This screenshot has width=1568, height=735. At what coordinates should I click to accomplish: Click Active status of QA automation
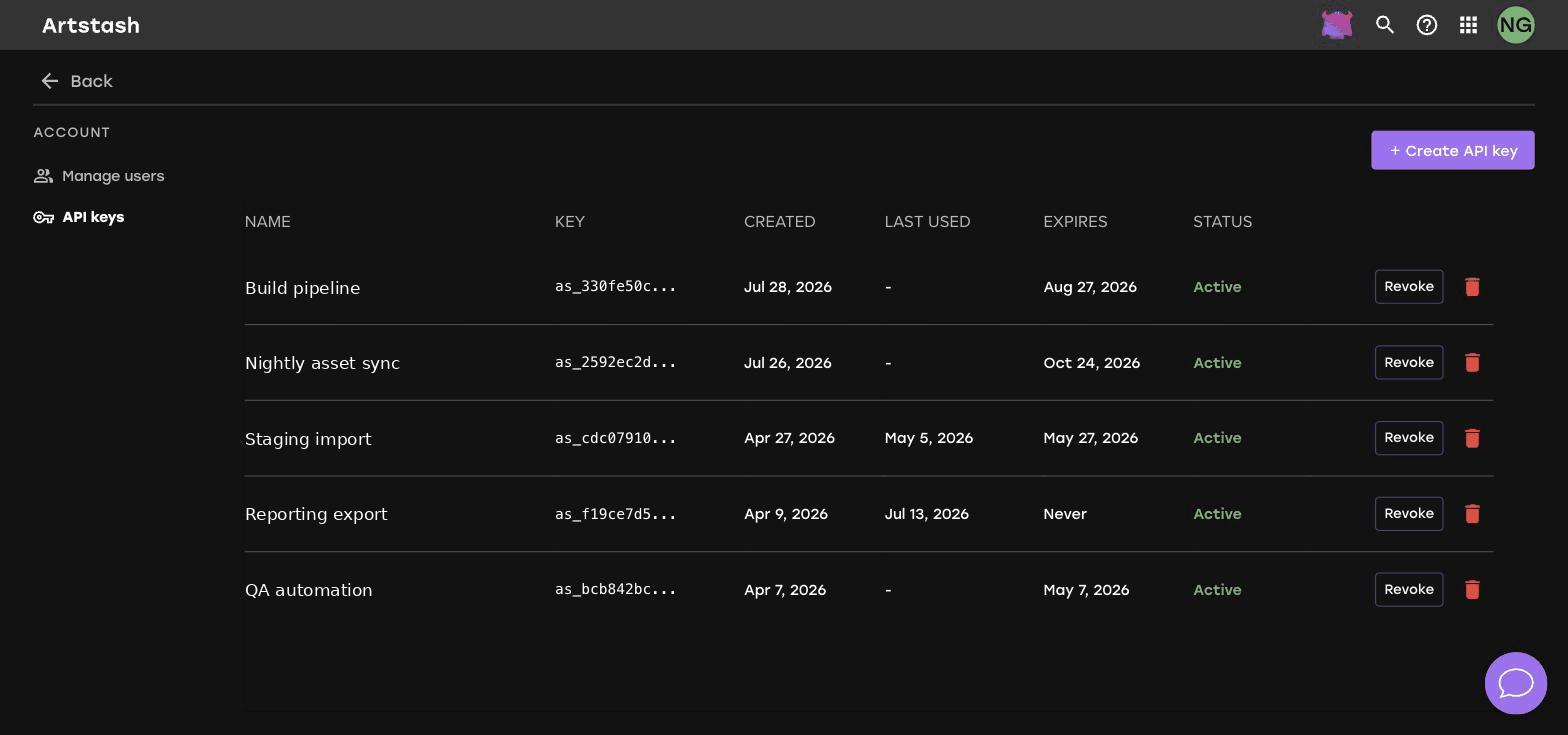coord(1217,590)
